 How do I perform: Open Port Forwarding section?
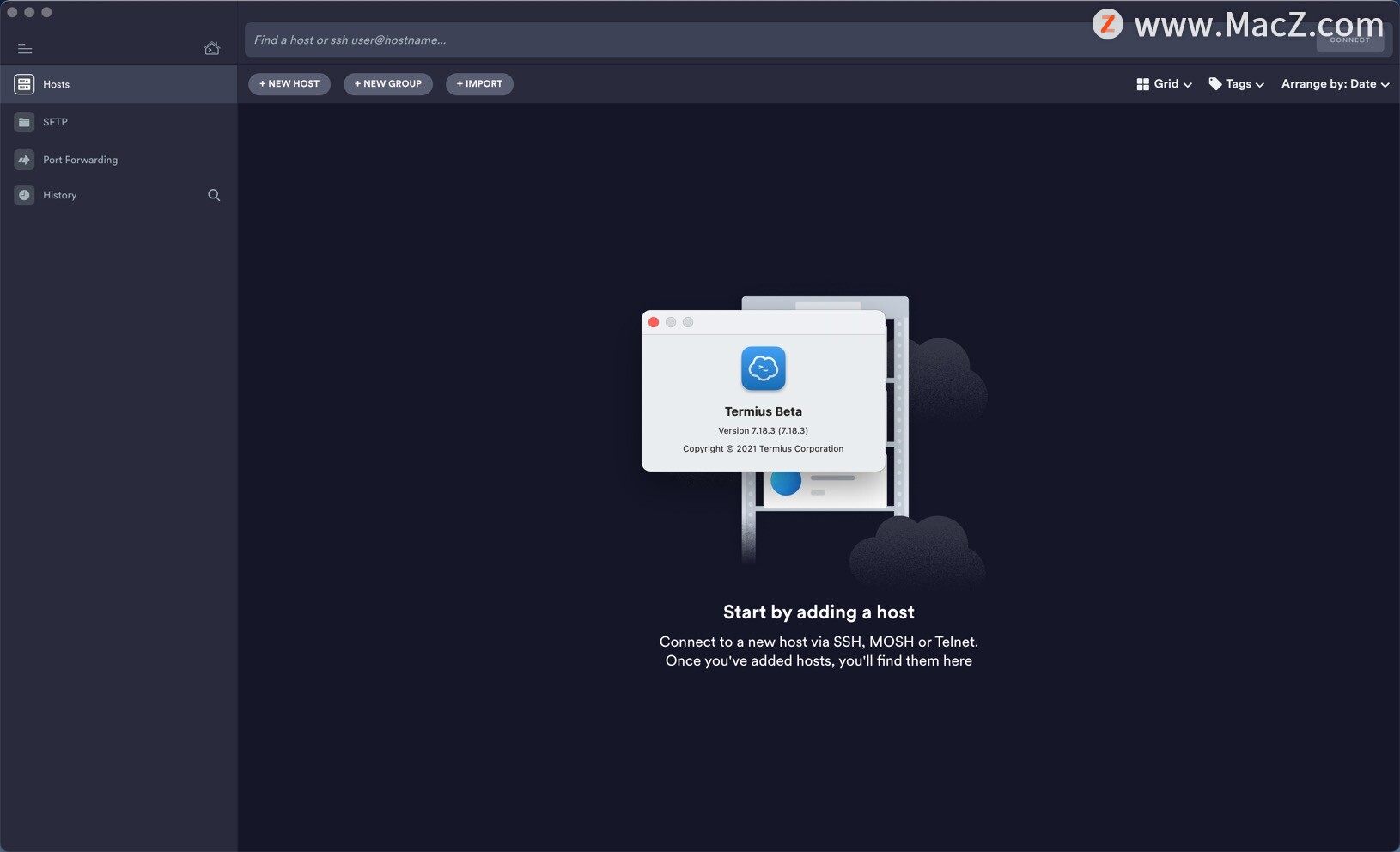coord(119,160)
